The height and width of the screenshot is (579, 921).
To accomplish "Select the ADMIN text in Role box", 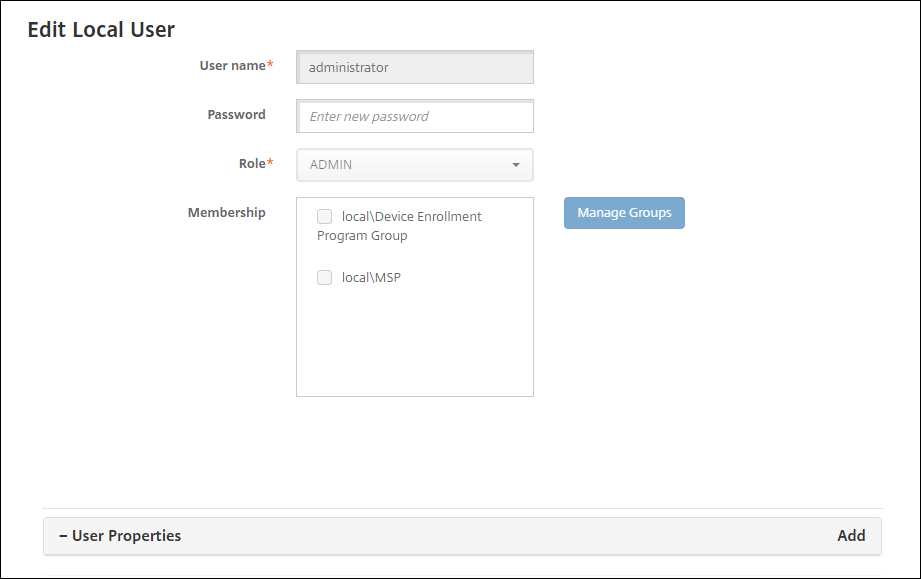I will click(331, 165).
